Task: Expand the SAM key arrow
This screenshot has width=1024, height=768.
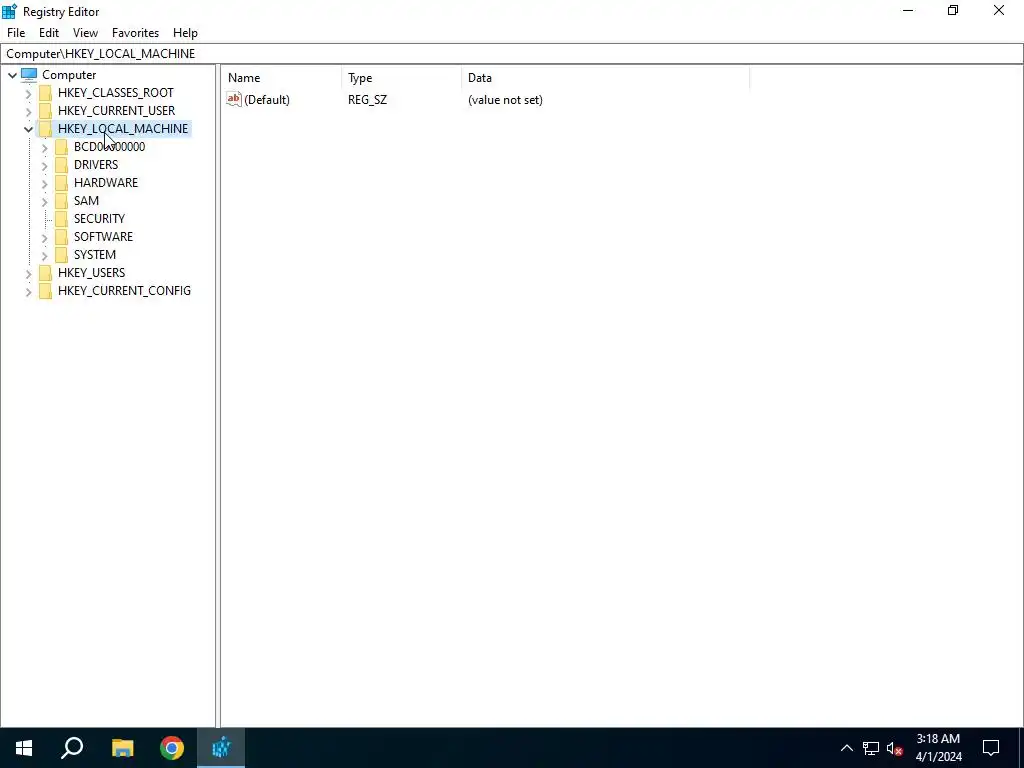Action: coord(44,201)
